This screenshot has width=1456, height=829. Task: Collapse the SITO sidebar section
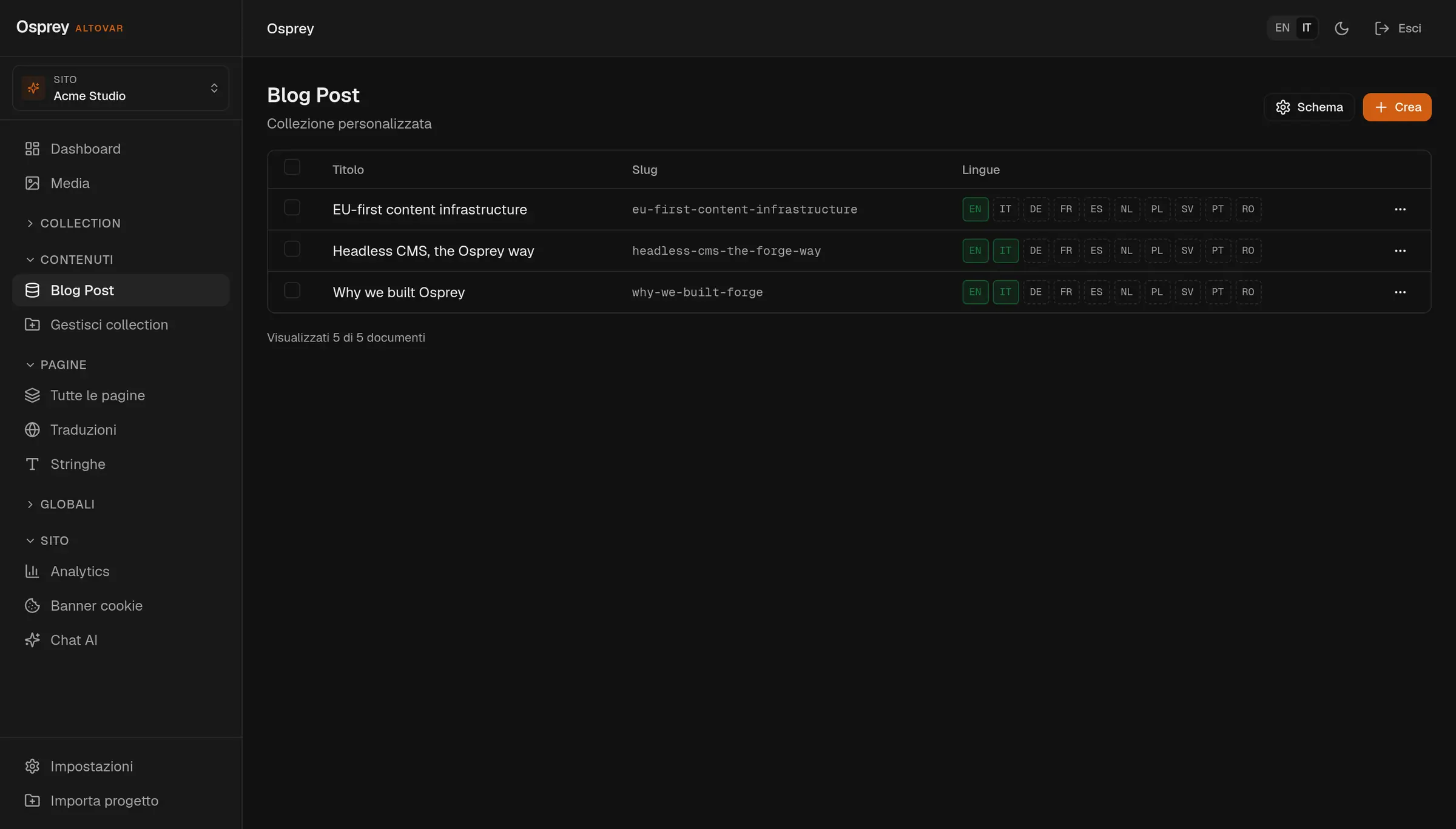click(x=47, y=540)
